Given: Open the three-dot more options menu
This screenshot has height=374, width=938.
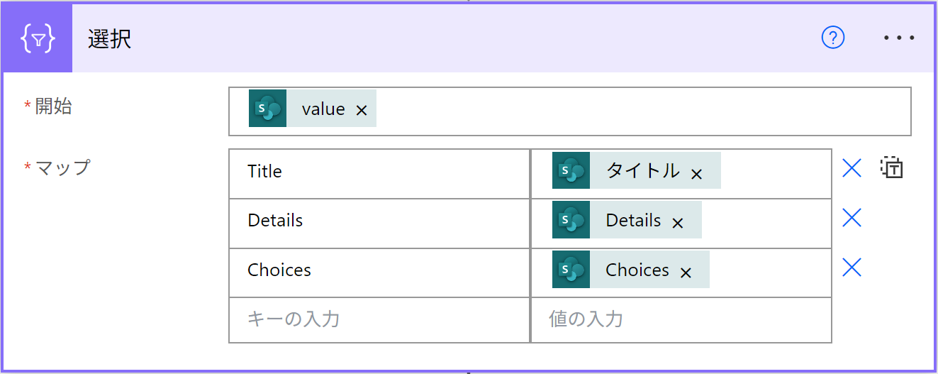Looking at the screenshot, I should click(x=899, y=38).
